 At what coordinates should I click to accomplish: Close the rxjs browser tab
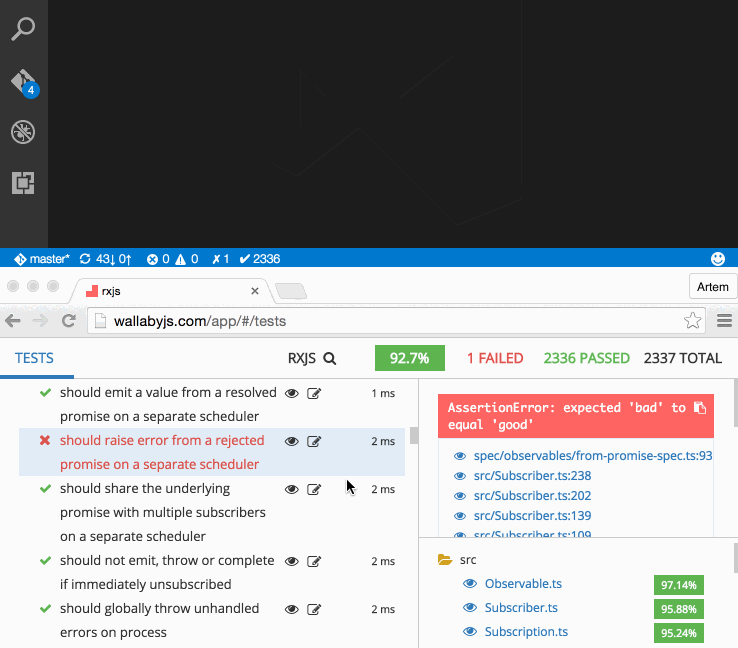(255, 291)
